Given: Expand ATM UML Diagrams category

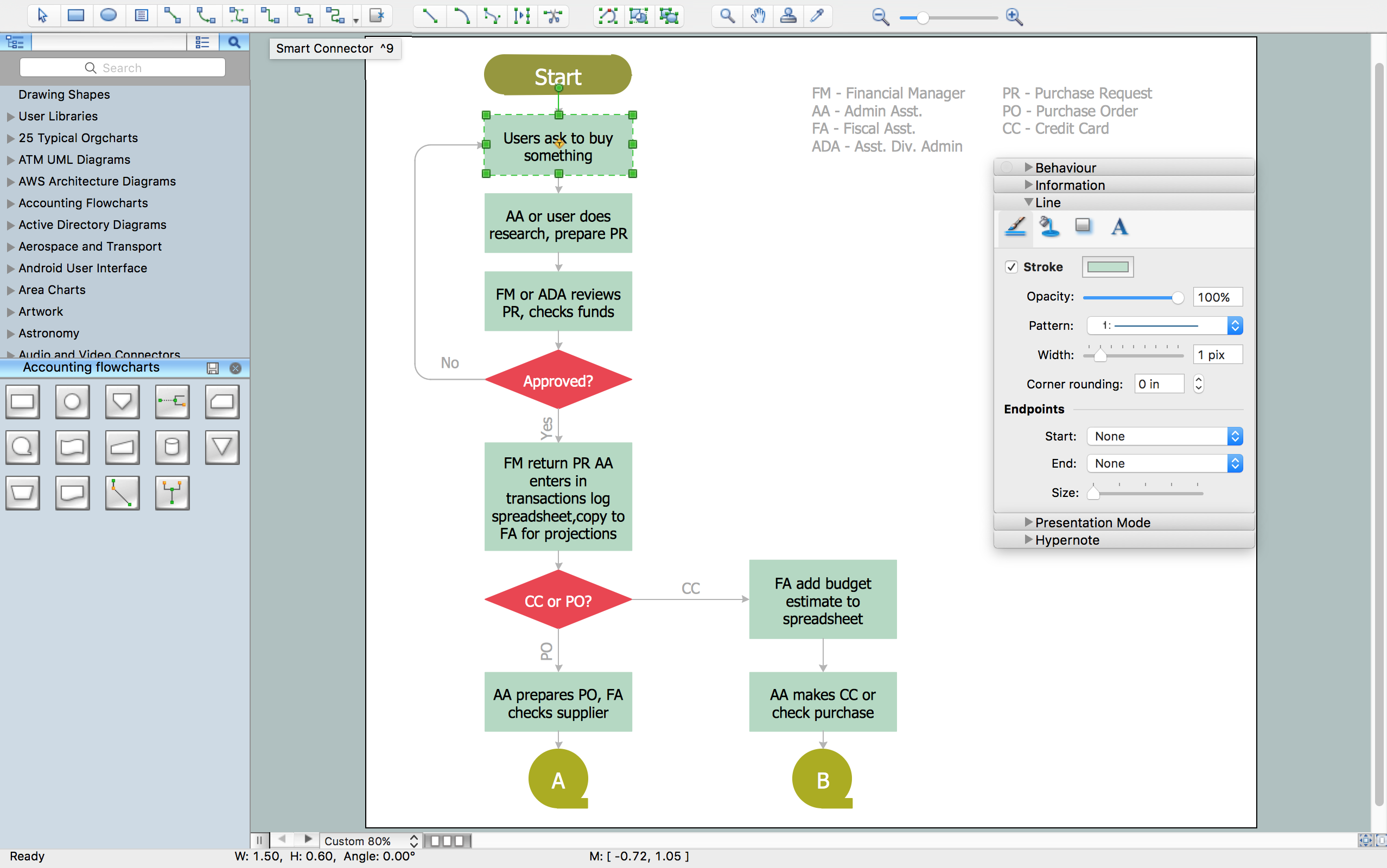Looking at the screenshot, I should pyautogui.click(x=10, y=160).
